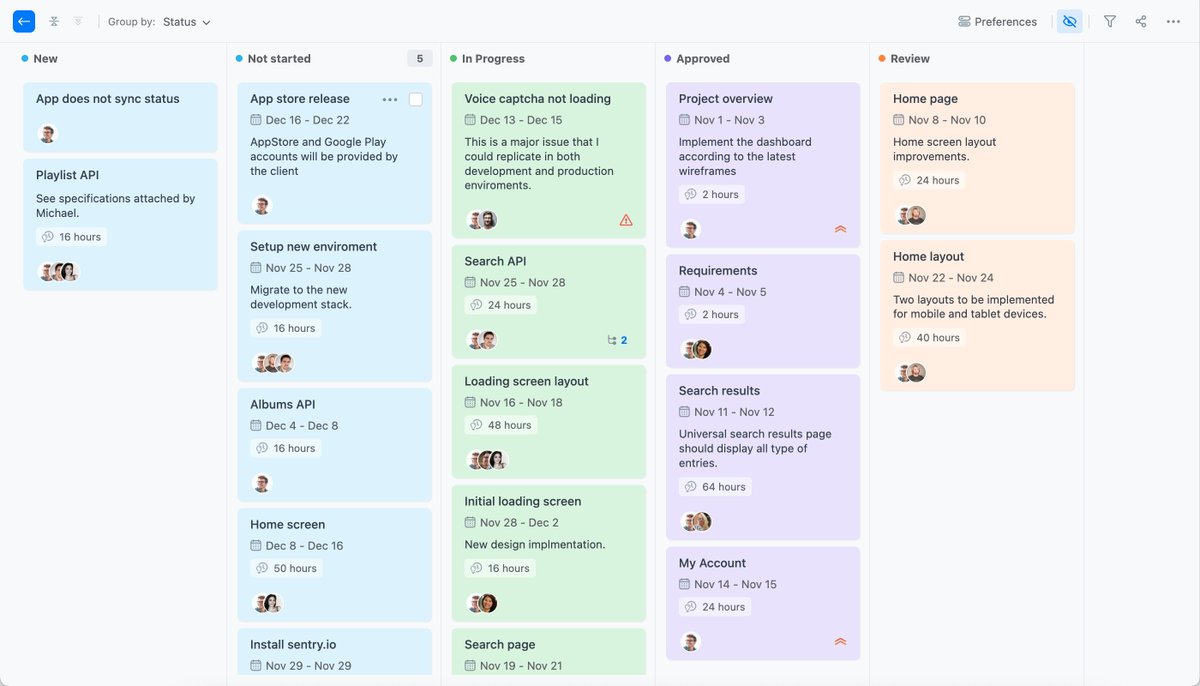
Task: Click the Review column header
Action: point(910,59)
